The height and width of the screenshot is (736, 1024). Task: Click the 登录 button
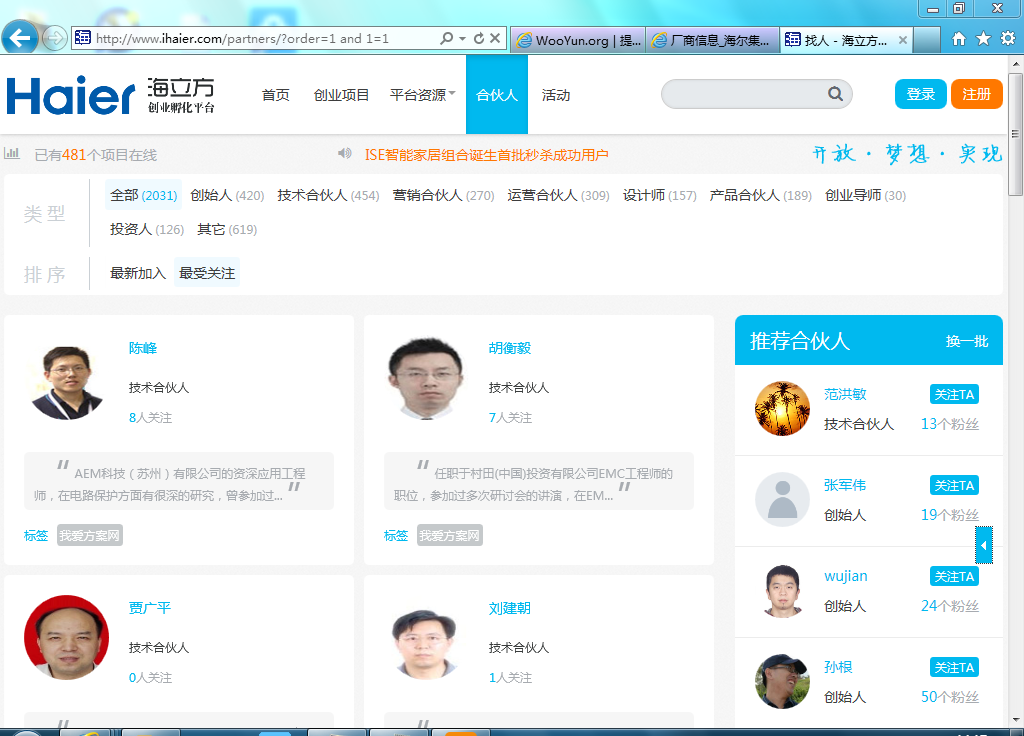[921, 94]
